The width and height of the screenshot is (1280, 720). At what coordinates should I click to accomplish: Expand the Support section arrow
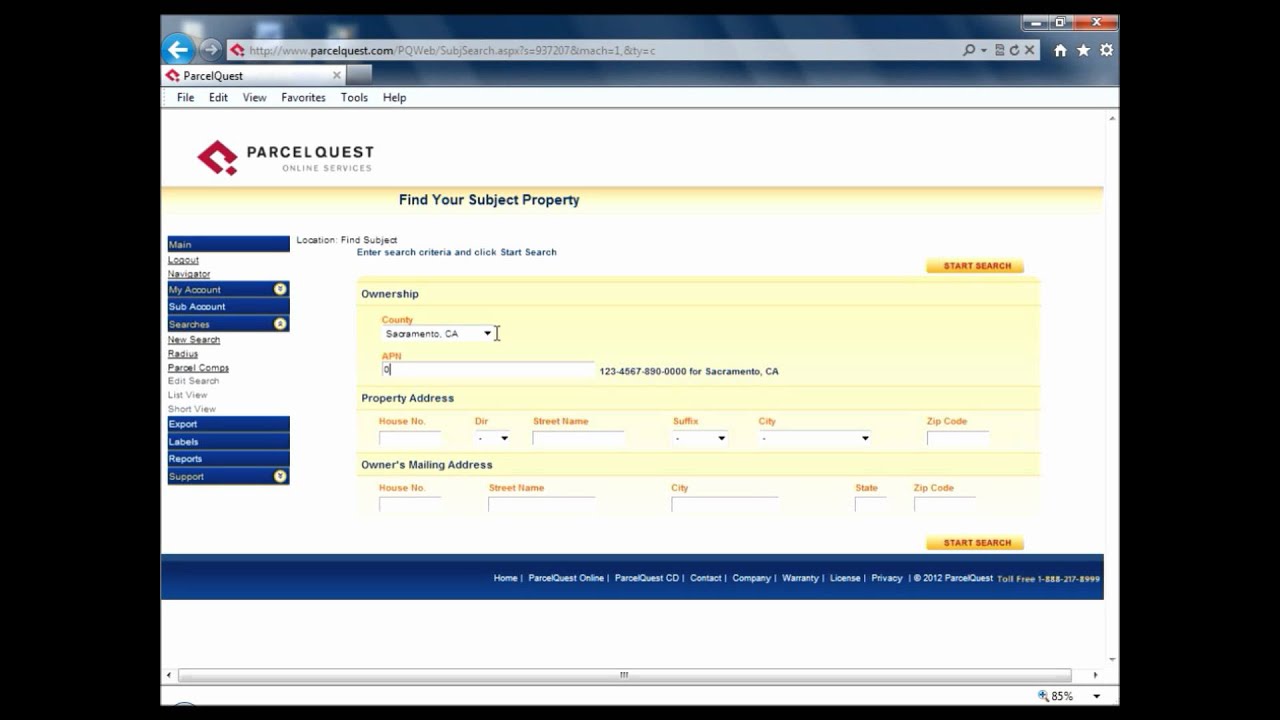coord(280,476)
